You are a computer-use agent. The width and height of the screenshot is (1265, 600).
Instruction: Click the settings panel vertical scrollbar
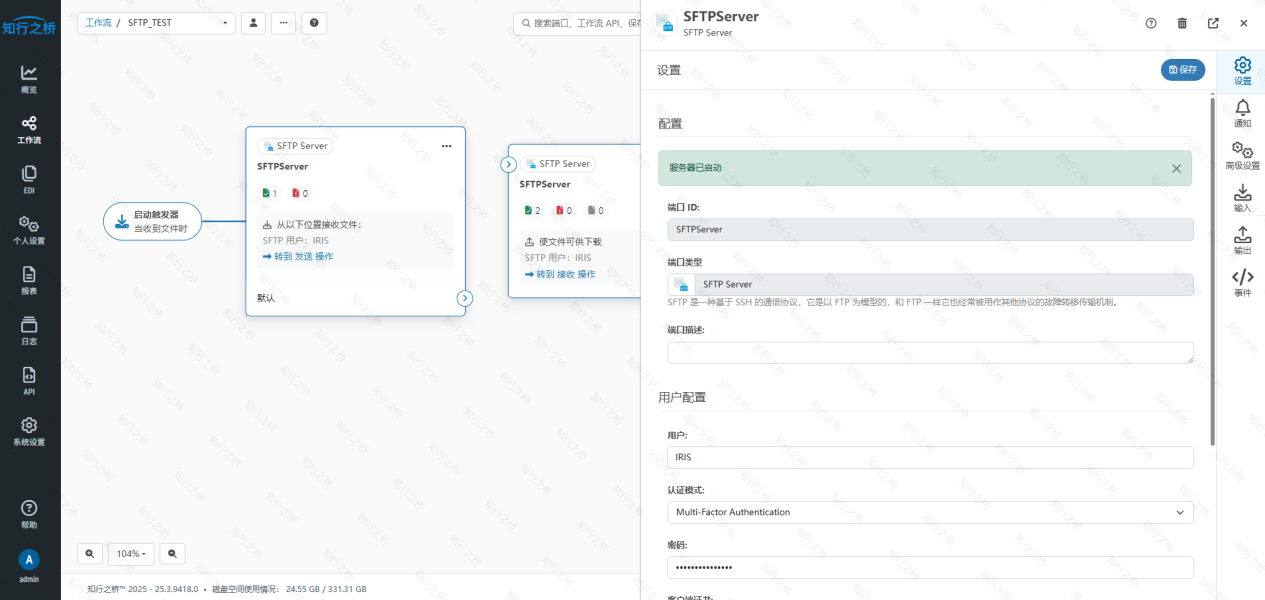(x=1213, y=270)
